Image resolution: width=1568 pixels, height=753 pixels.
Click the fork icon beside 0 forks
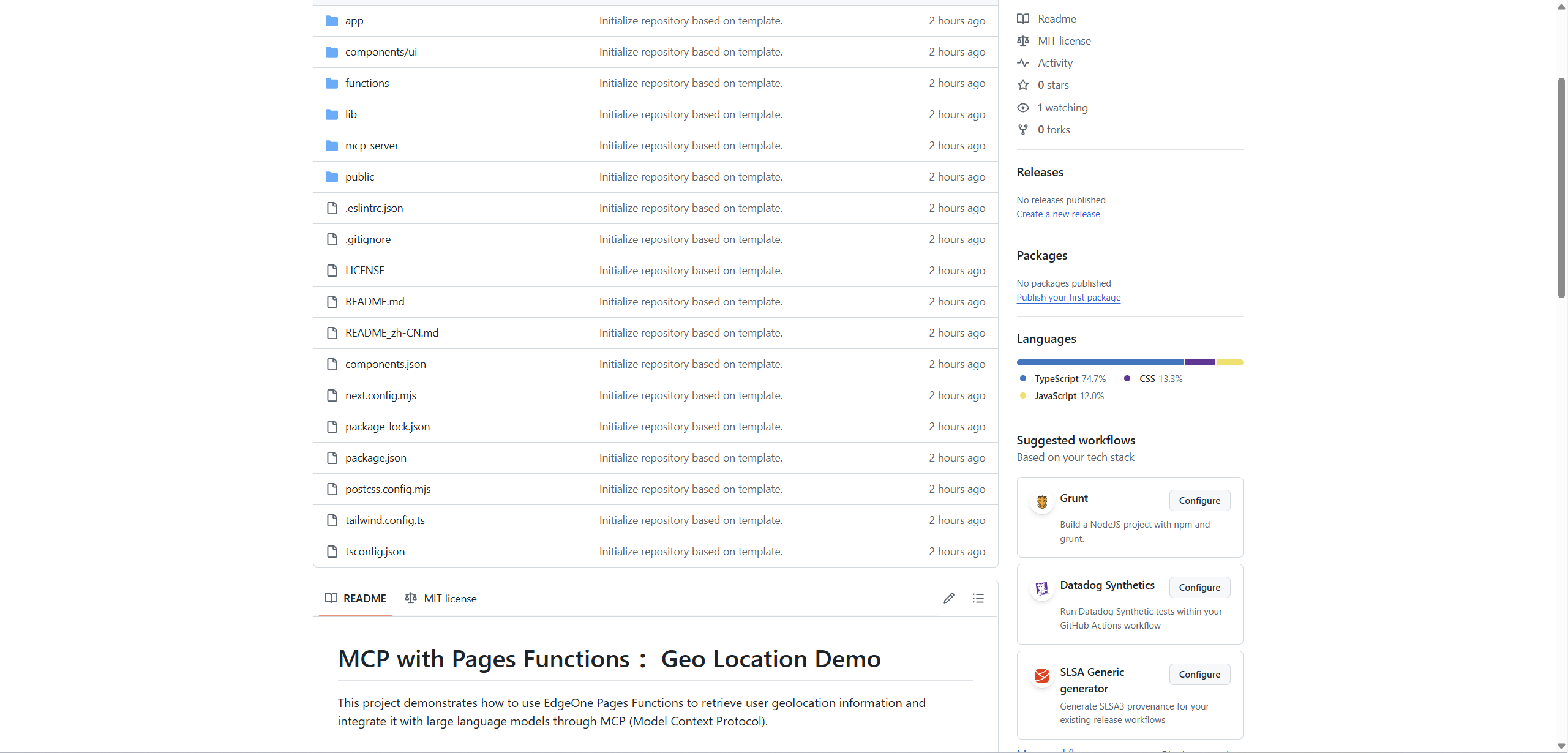point(1023,130)
